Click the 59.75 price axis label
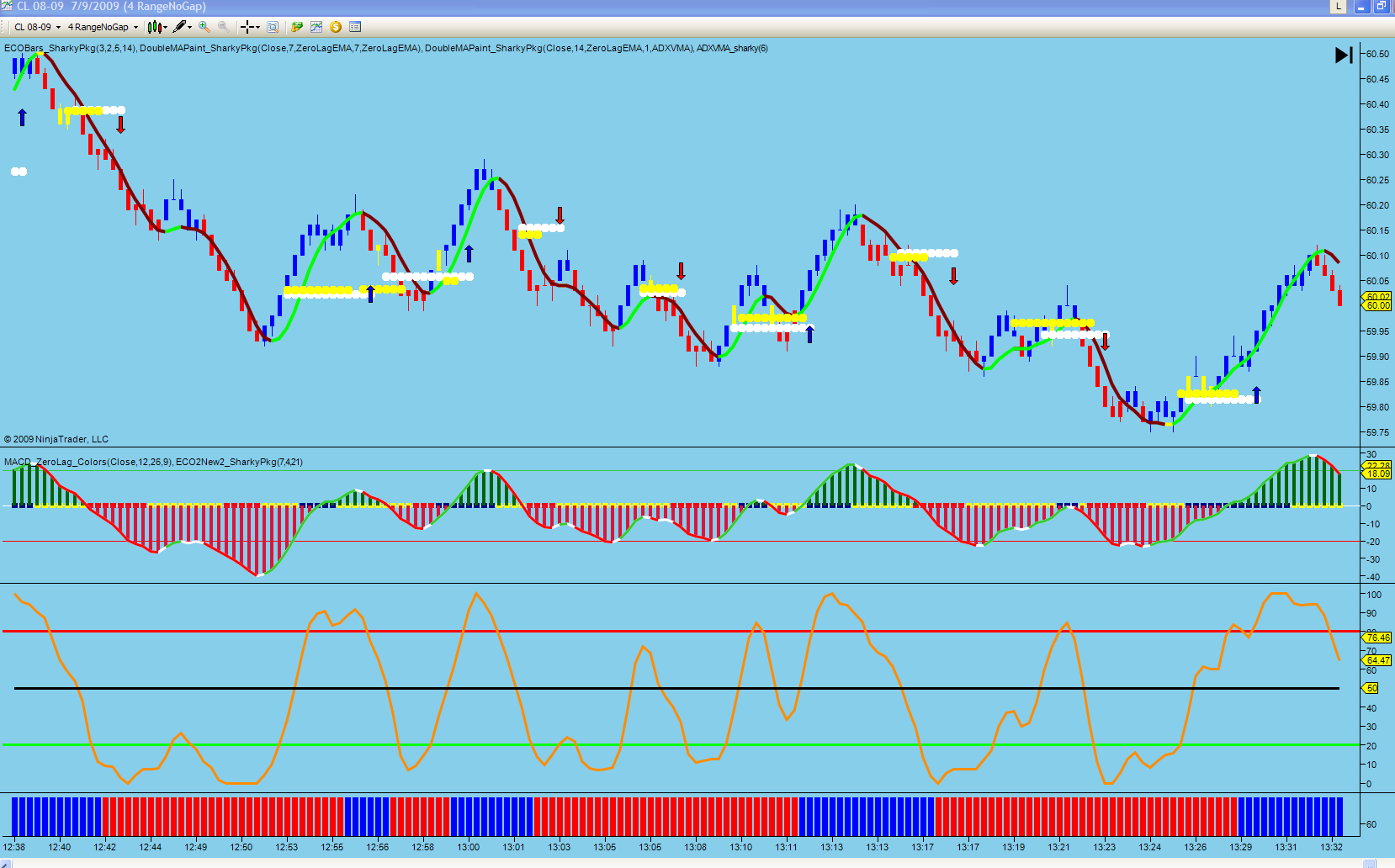The height and width of the screenshot is (868, 1395). tap(1377, 432)
